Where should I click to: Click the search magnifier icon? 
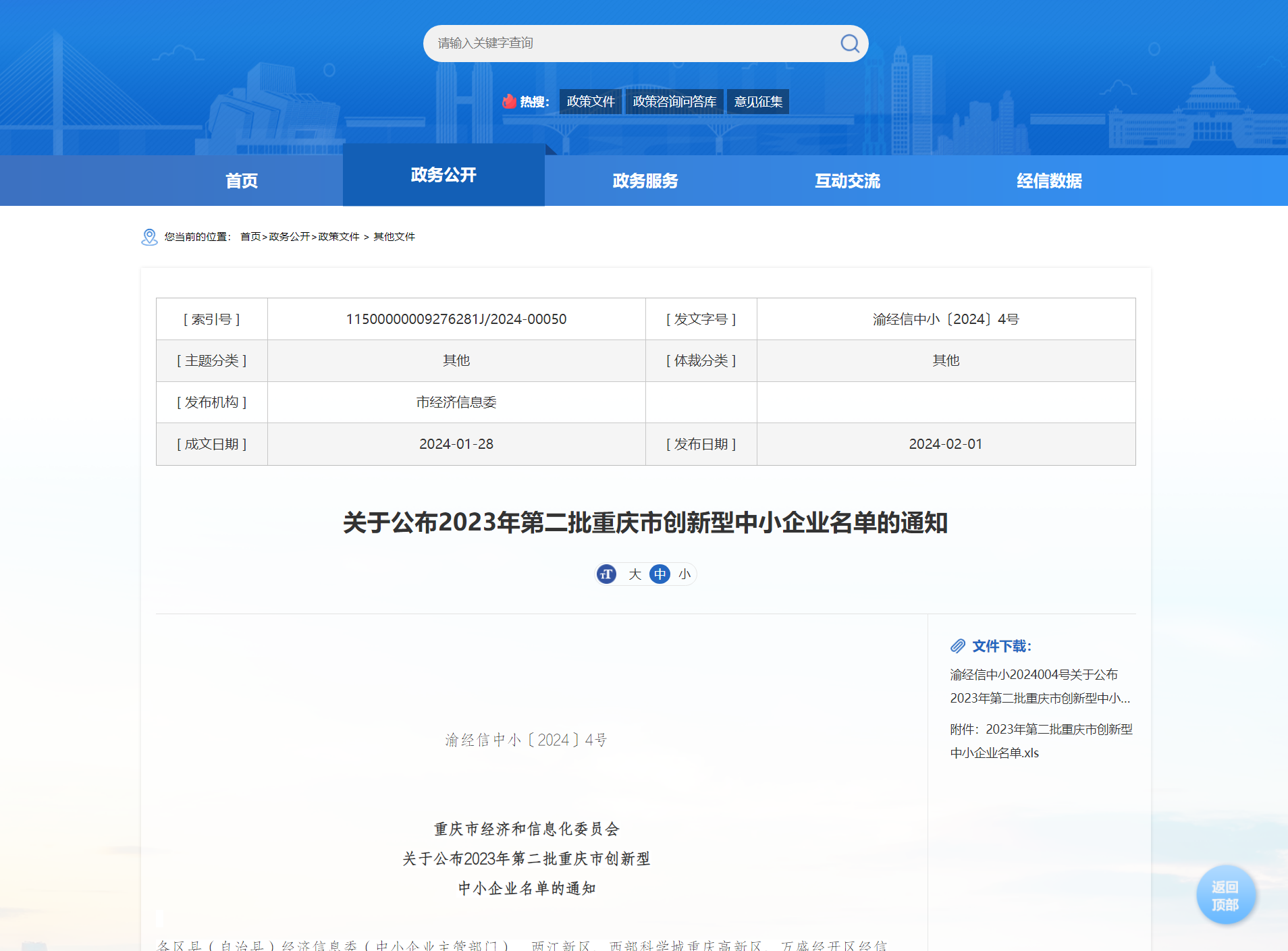(849, 44)
